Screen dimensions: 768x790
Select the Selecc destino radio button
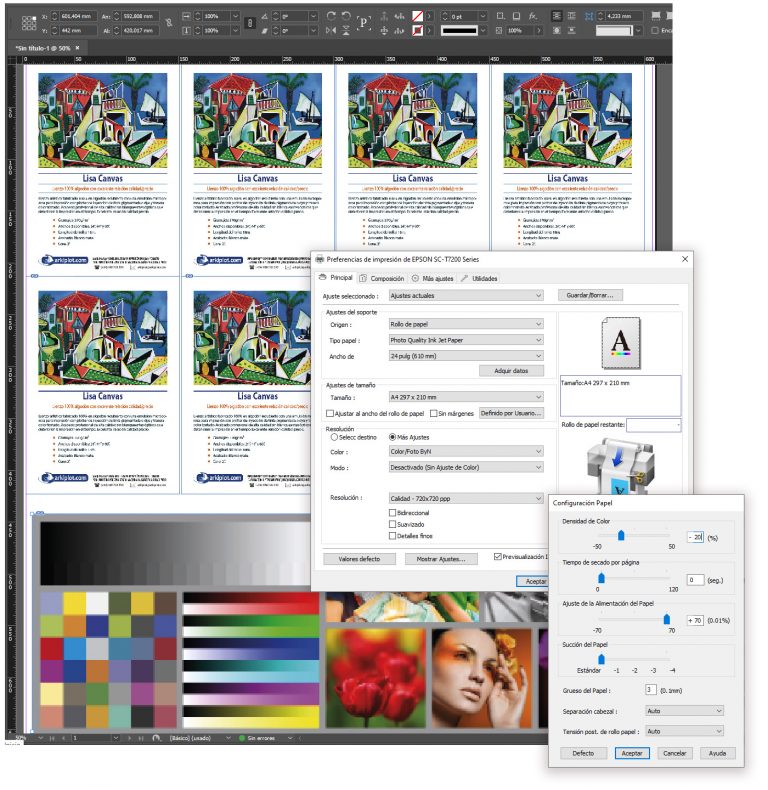(334, 437)
